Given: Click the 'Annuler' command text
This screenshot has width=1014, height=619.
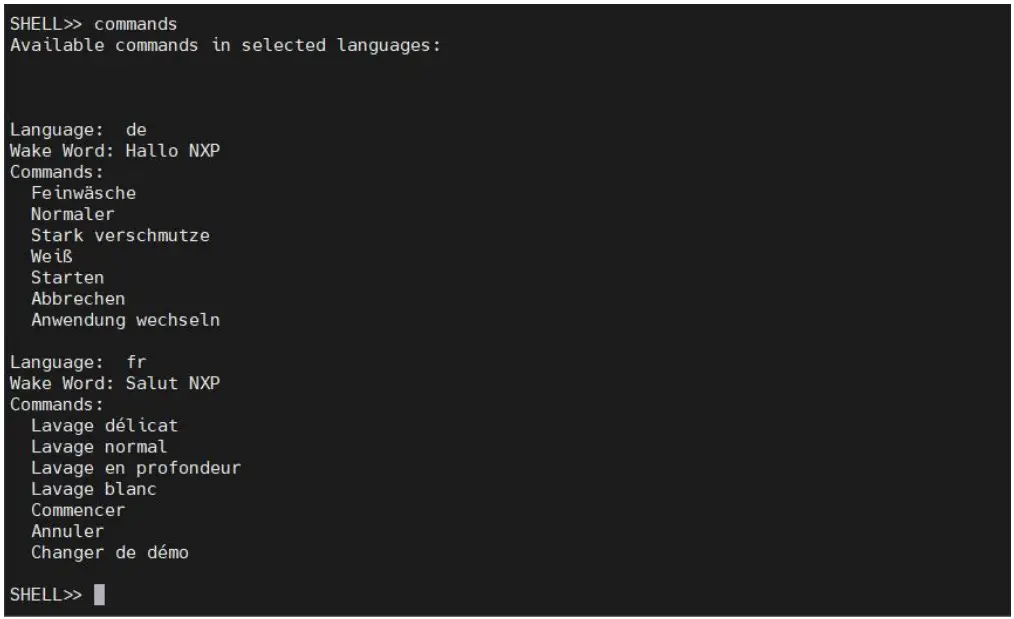Looking at the screenshot, I should (x=67, y=531).
